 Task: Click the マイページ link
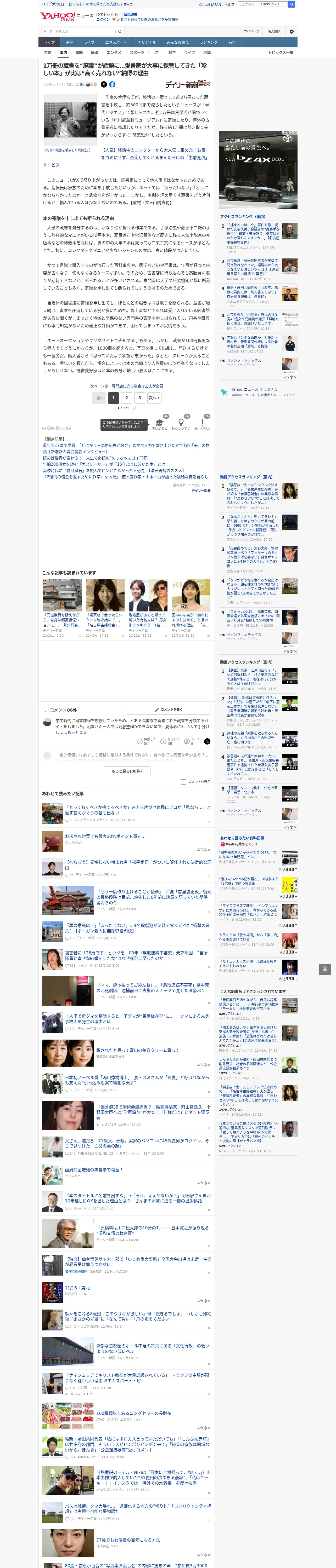[251, 32]
